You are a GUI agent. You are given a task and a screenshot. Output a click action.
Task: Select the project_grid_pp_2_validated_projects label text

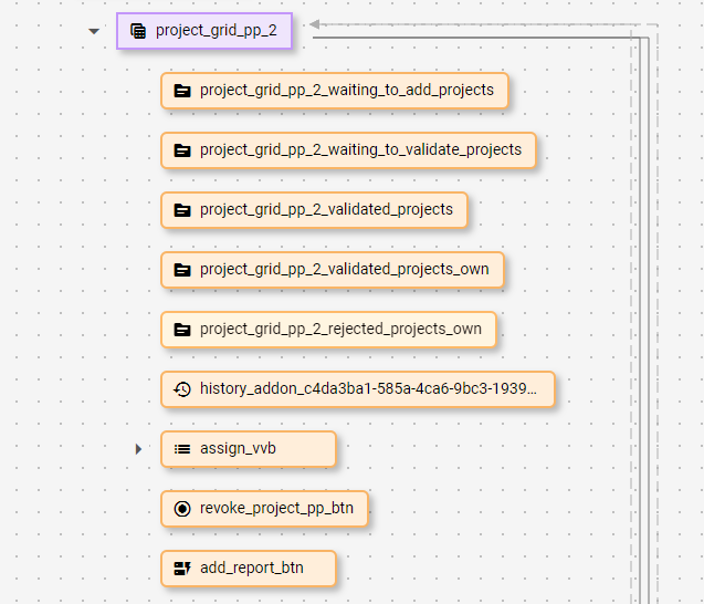326,210
